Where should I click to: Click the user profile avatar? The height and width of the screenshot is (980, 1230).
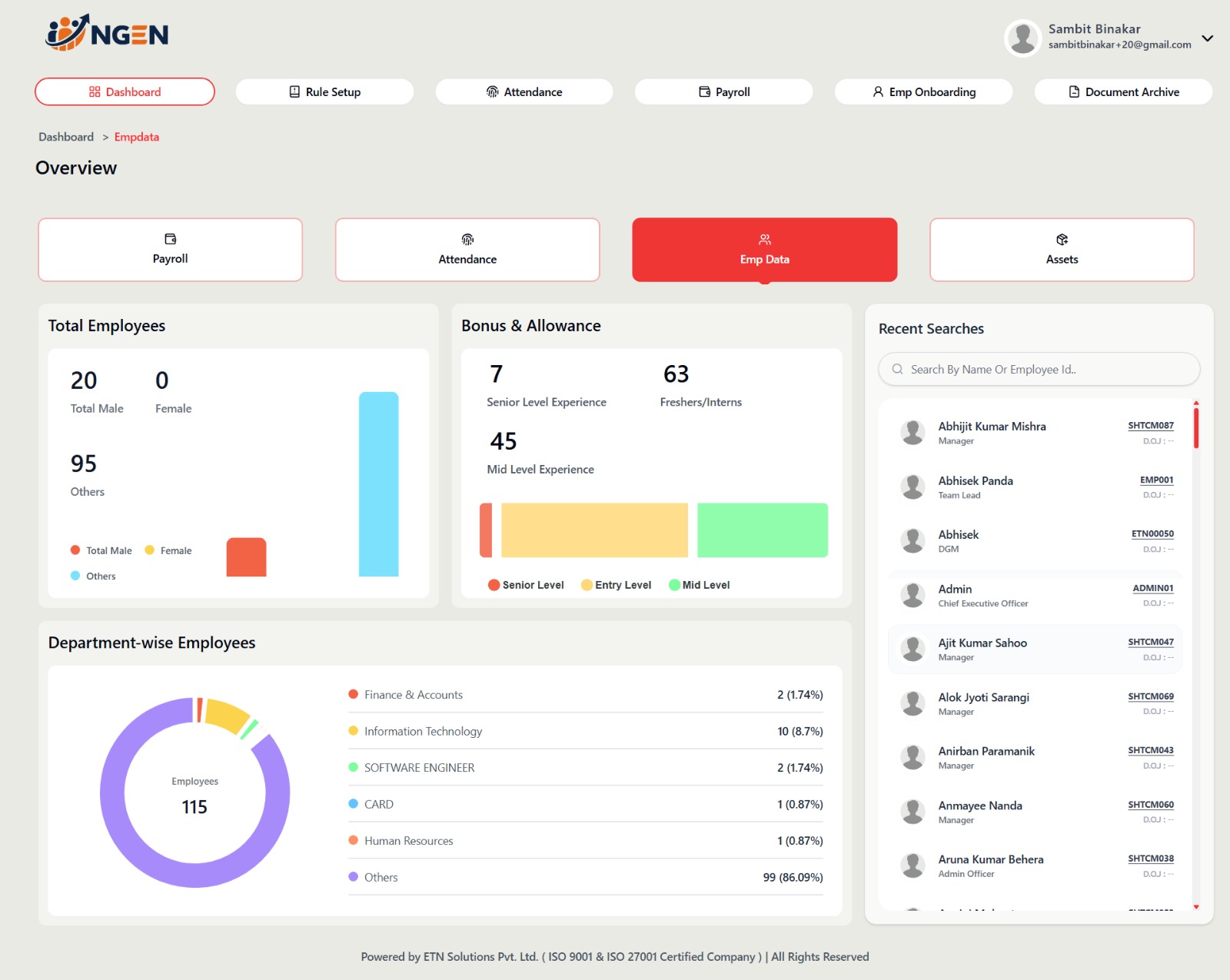point(1022,37)
